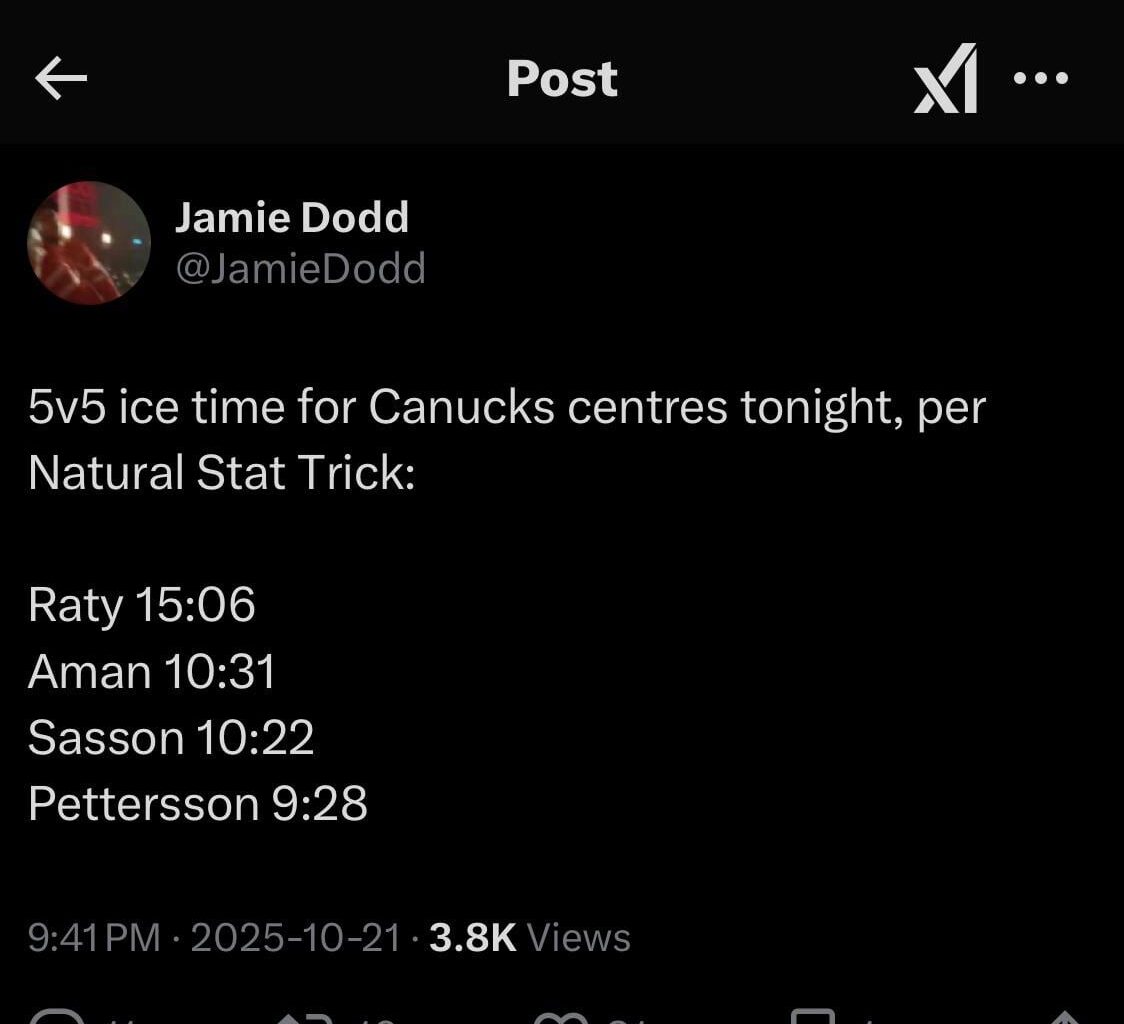Click the 'Pettersson 9:28' line in the post
1124x1024 pixels.
click(197, 803)
